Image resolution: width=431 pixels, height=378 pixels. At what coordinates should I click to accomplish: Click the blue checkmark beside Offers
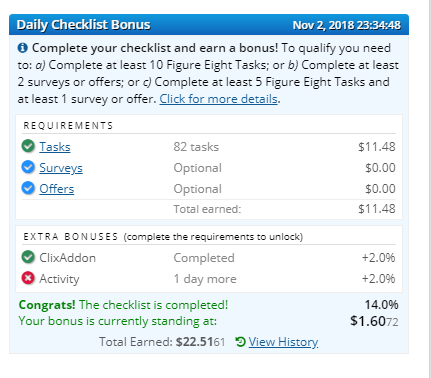[28, 188]
